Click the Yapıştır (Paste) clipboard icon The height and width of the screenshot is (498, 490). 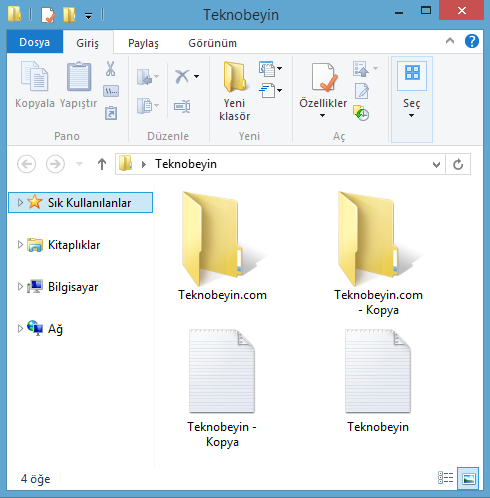[x=79, y=77]
